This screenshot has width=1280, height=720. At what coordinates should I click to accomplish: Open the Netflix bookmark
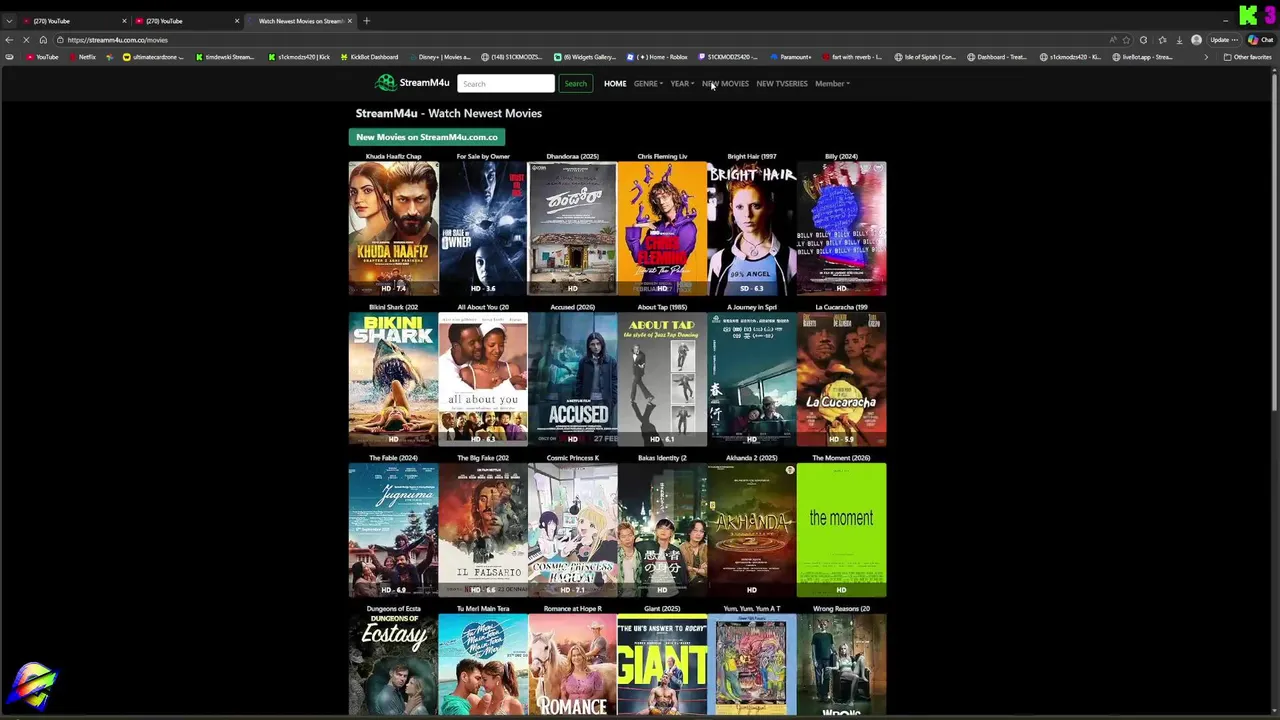pos(81,57)
